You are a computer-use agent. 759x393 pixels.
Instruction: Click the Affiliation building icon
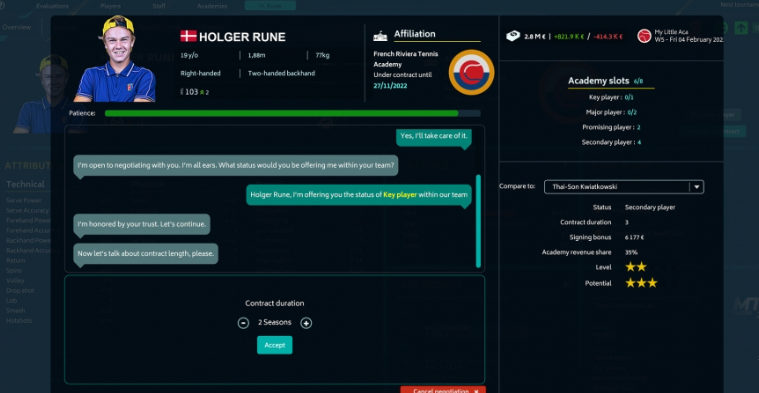(x=380, y=36)
